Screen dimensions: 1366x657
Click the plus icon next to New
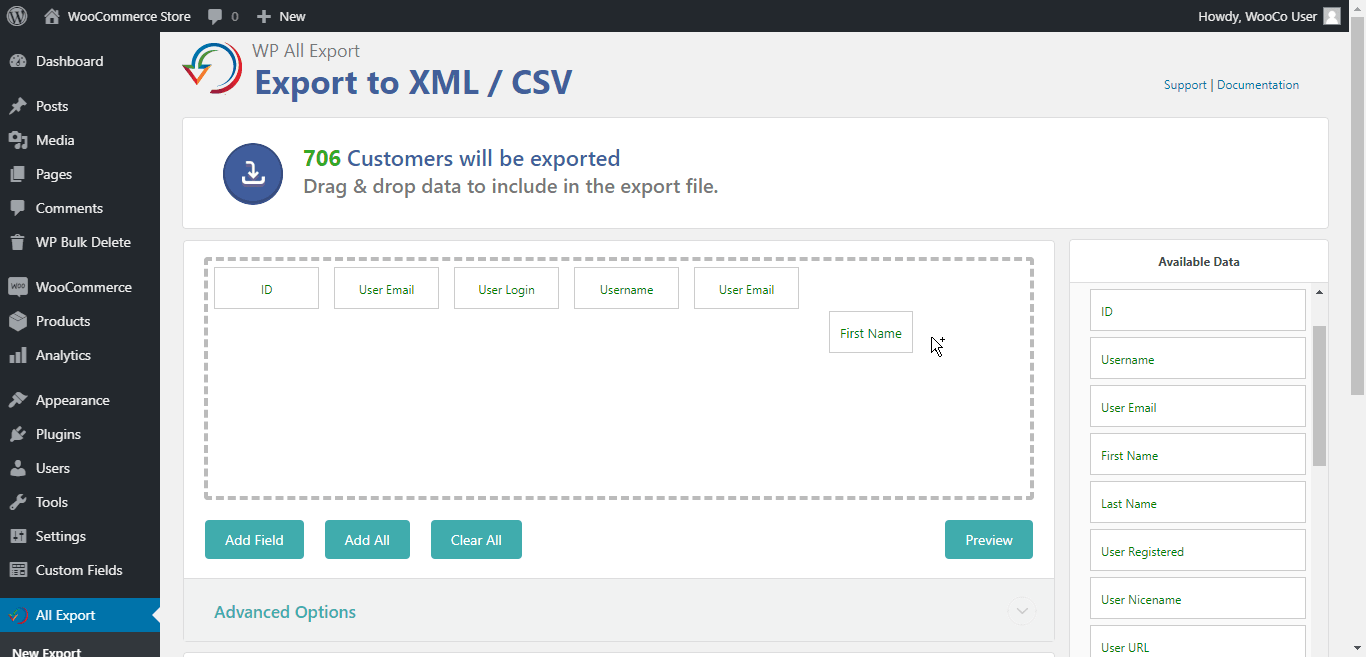point(263,16)
